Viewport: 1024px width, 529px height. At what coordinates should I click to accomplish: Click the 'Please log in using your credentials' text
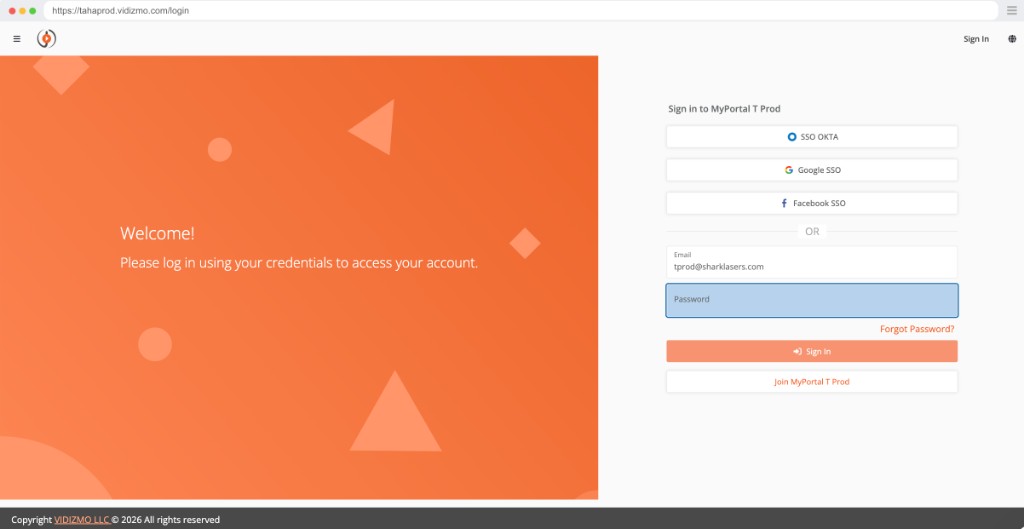click(299, 263)
